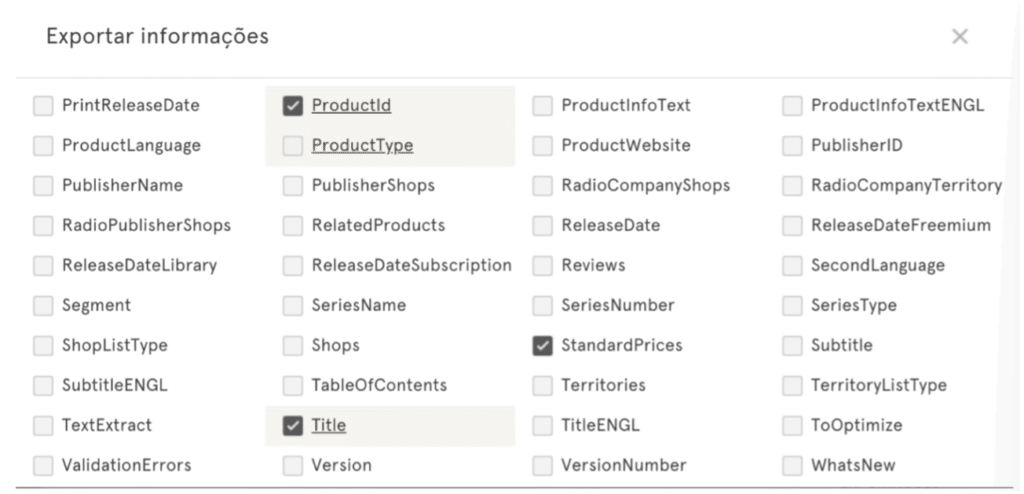
Task: Enable the WhatsNew checkbox
Action: (x=793, y=466)
